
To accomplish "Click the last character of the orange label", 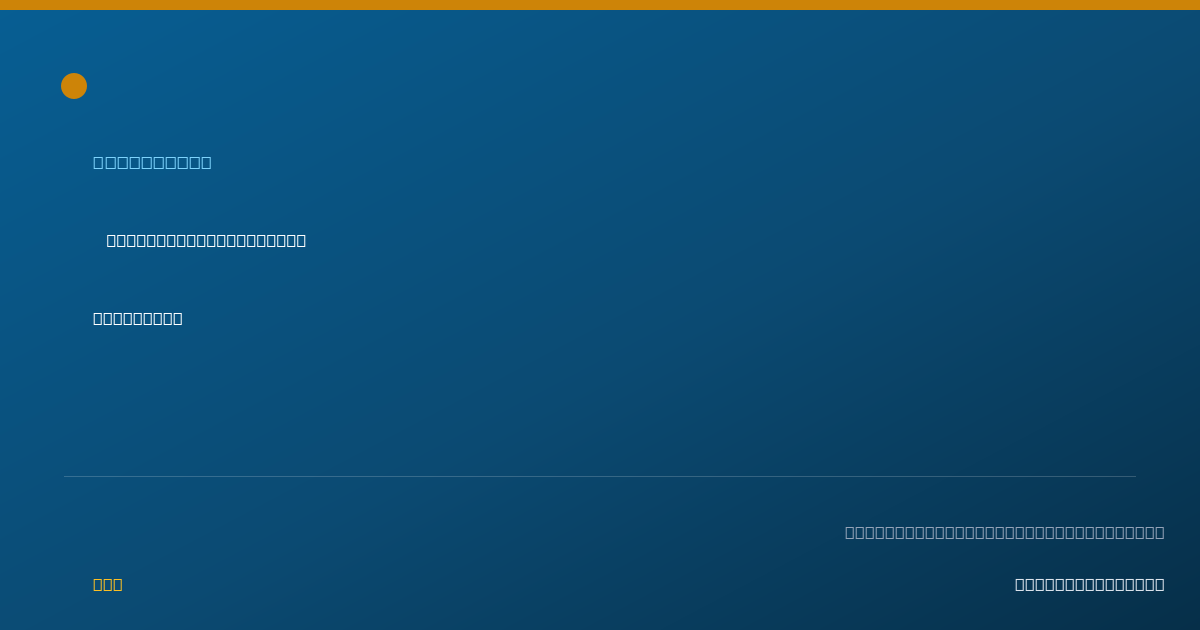I will (x=118, y=584).
